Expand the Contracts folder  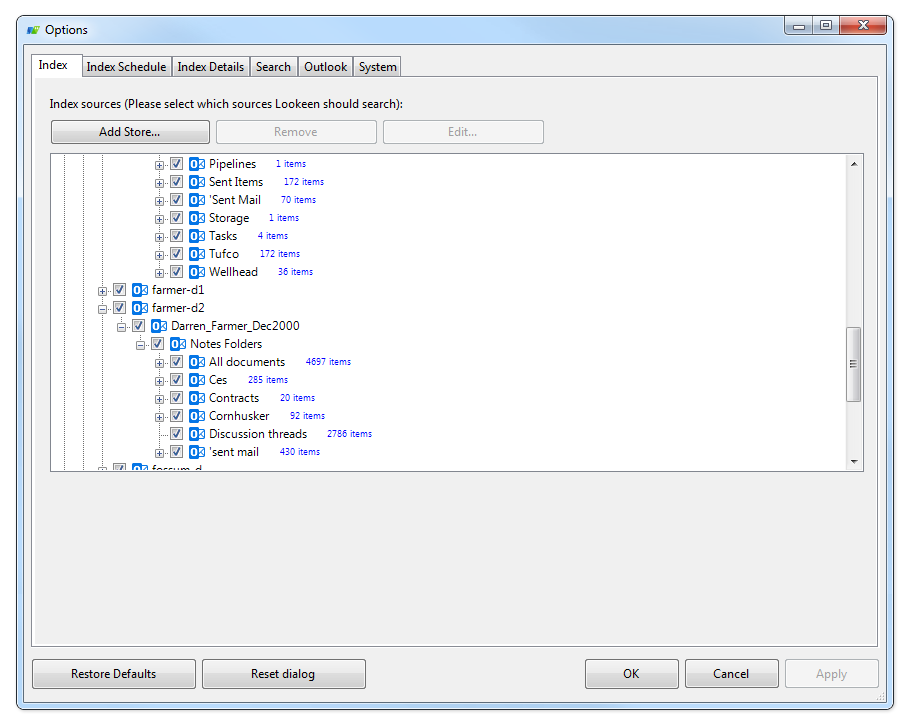point(160,399)
